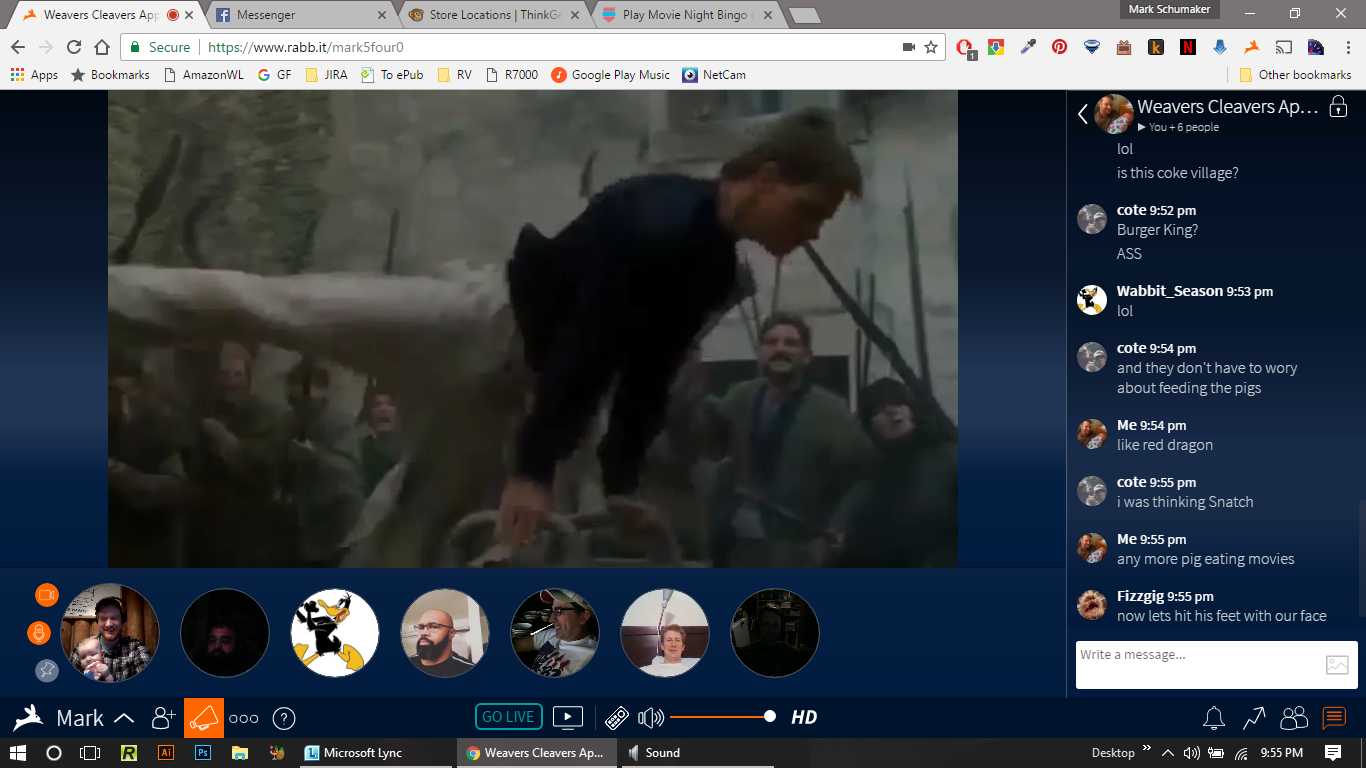The height and width of the screenshot is (768, 1366).
Task: Click the Rabbit extension icon in Chrome
Action: [1251, 47]
